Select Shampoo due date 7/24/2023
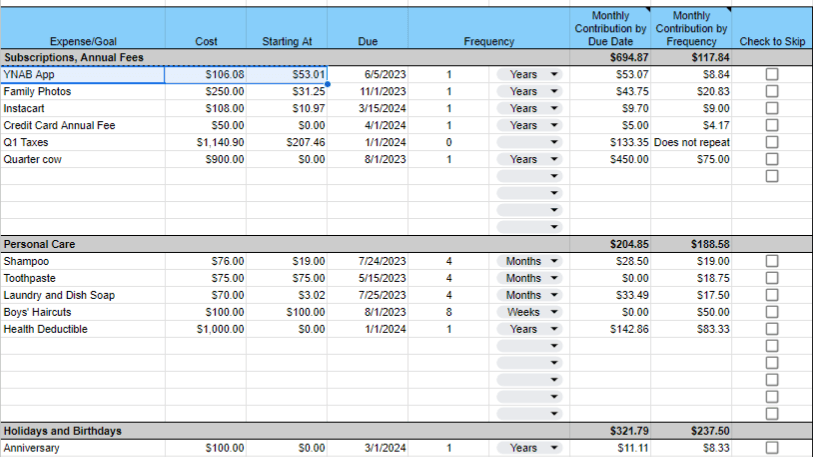This screenshot has height=457, width=813. click(x=368, y=261)
